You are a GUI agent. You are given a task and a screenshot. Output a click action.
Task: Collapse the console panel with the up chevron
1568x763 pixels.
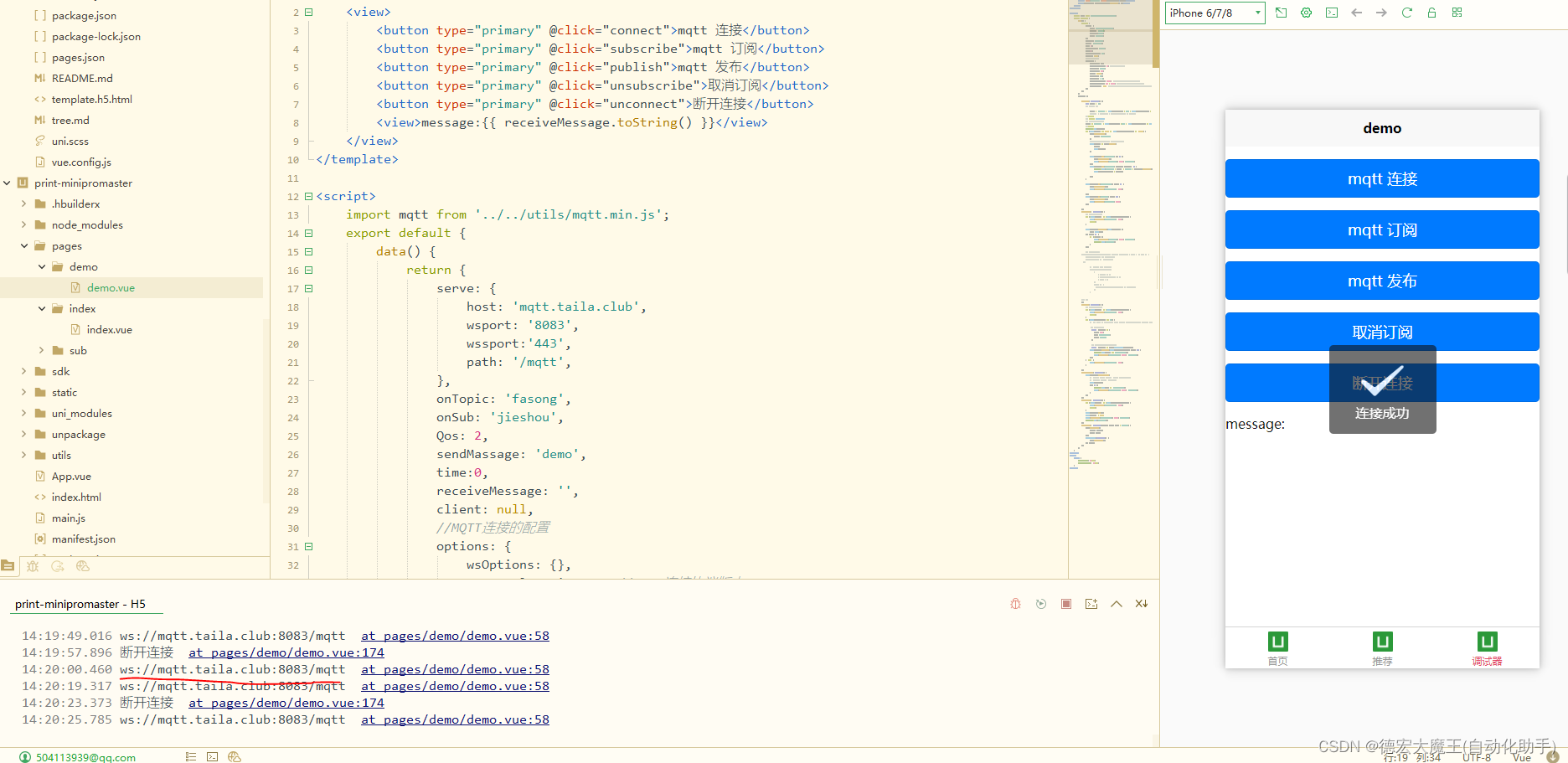click(1117, 604)
